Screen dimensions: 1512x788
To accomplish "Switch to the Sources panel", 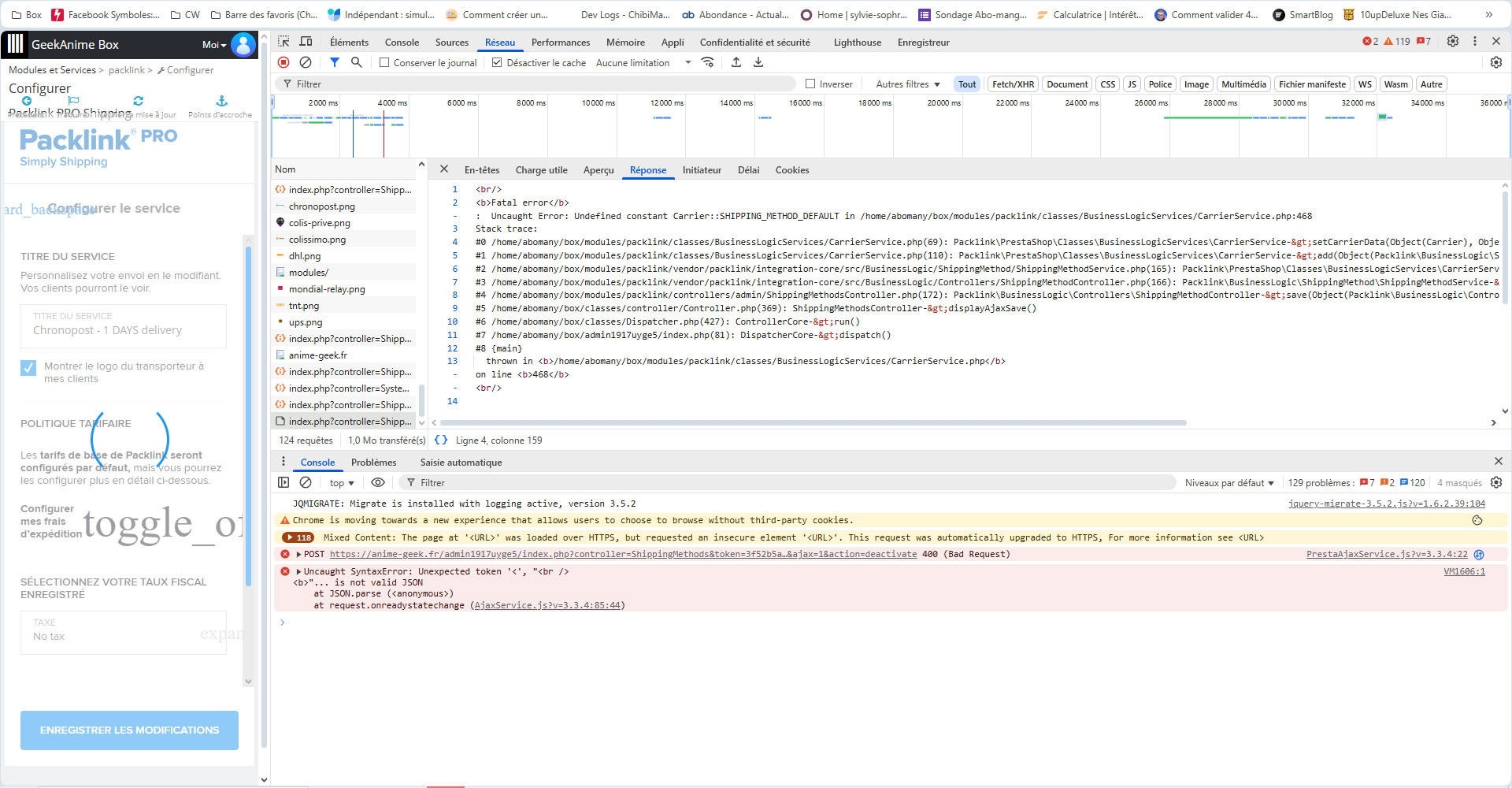I will (452, 42).
